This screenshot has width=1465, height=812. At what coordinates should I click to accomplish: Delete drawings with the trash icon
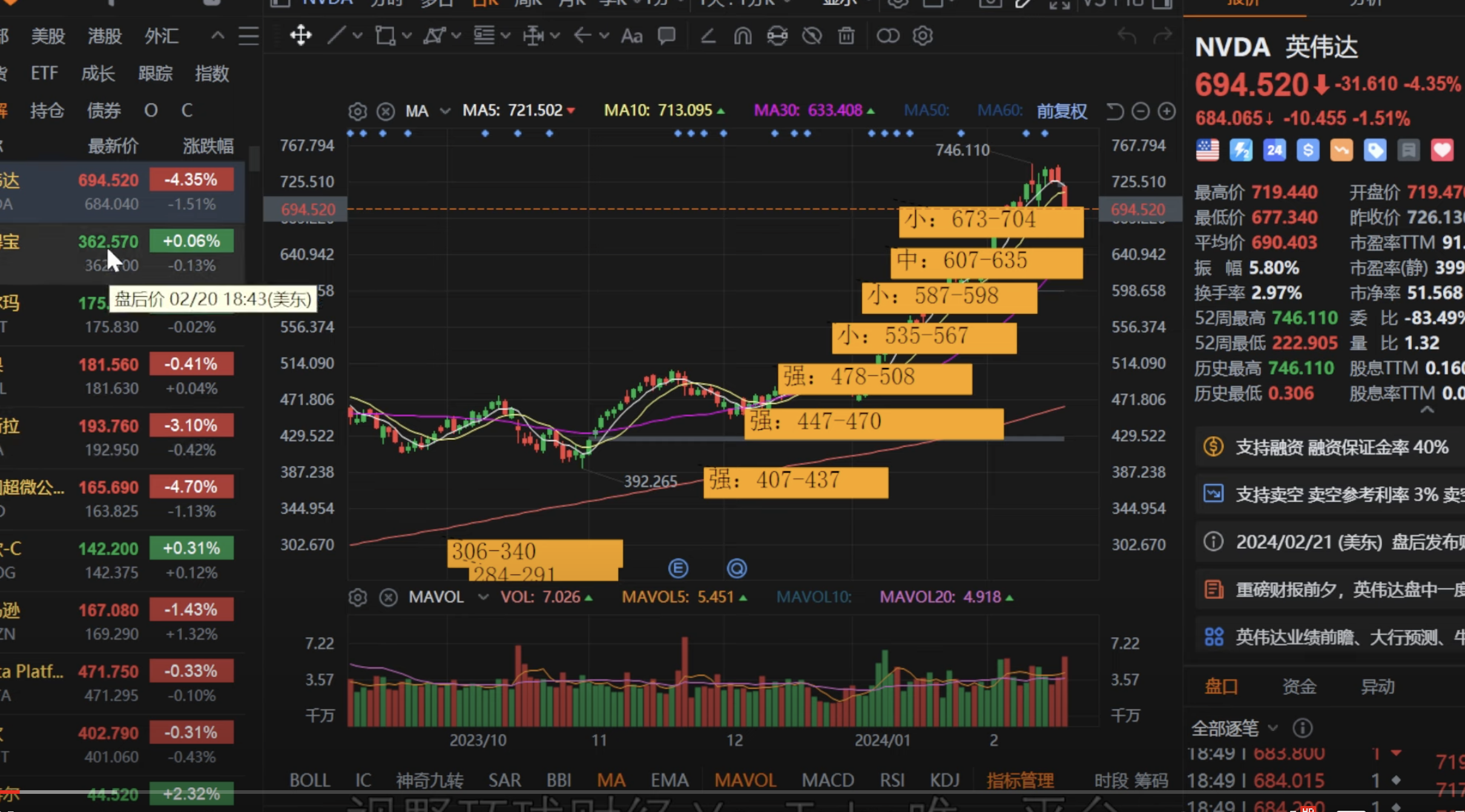(846, 36)
